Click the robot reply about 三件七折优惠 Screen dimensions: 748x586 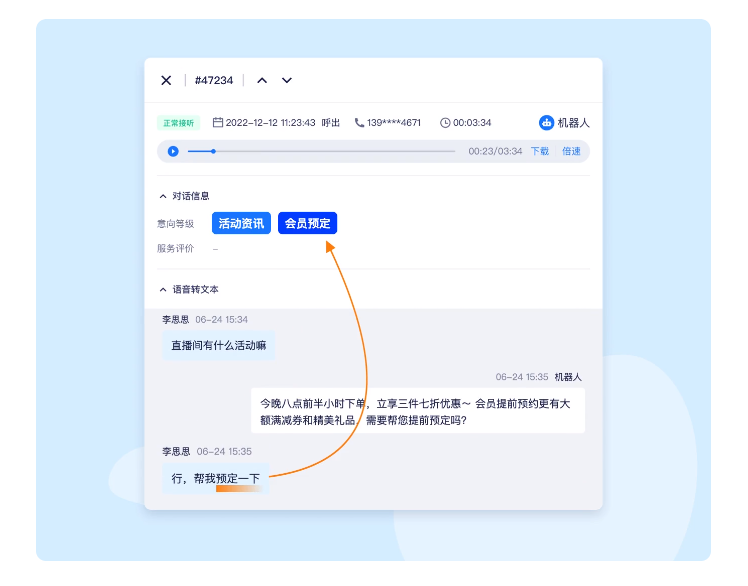click(418, 411)
